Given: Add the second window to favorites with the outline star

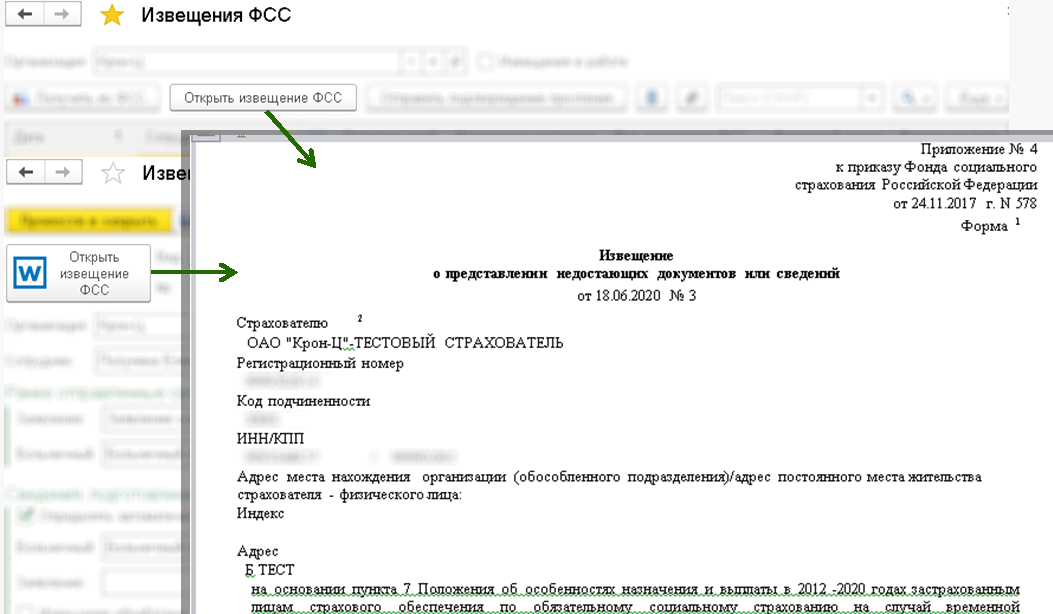Looking at the screenshot, I should pyautogui.click(x=113, y=173).
